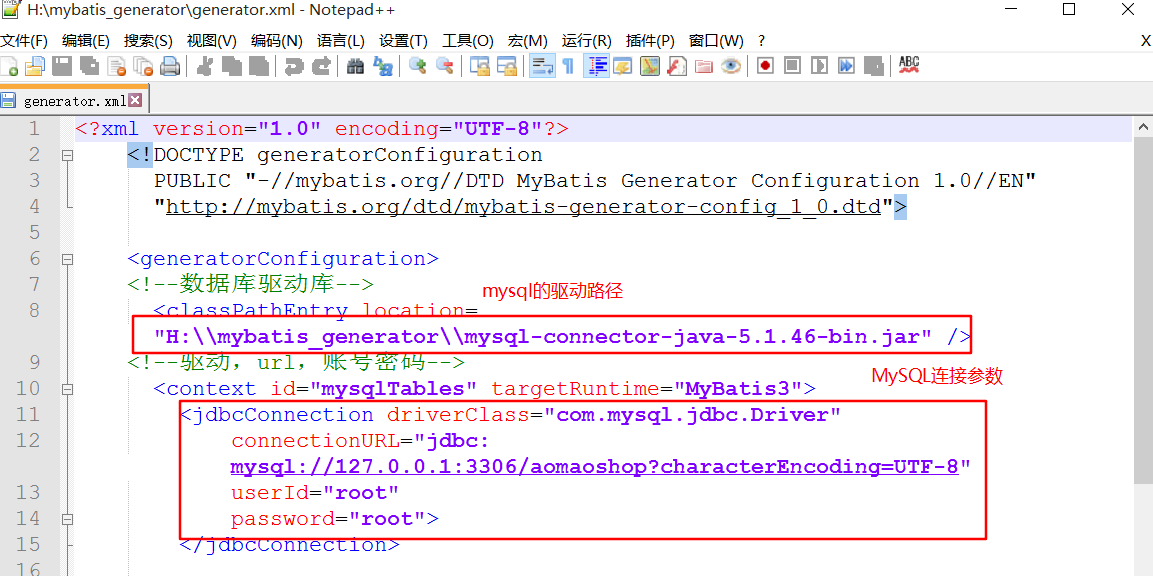Click the Print icon

(170, 66)
